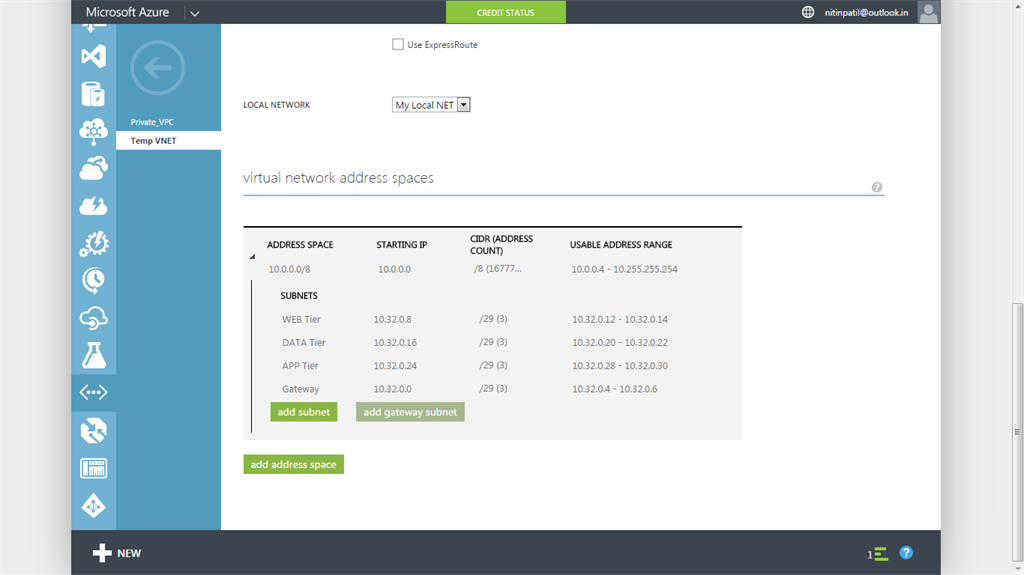The image size is (1024, 575).
Task: Open the database cylinder sidebar icon
Action: [93, 94]
